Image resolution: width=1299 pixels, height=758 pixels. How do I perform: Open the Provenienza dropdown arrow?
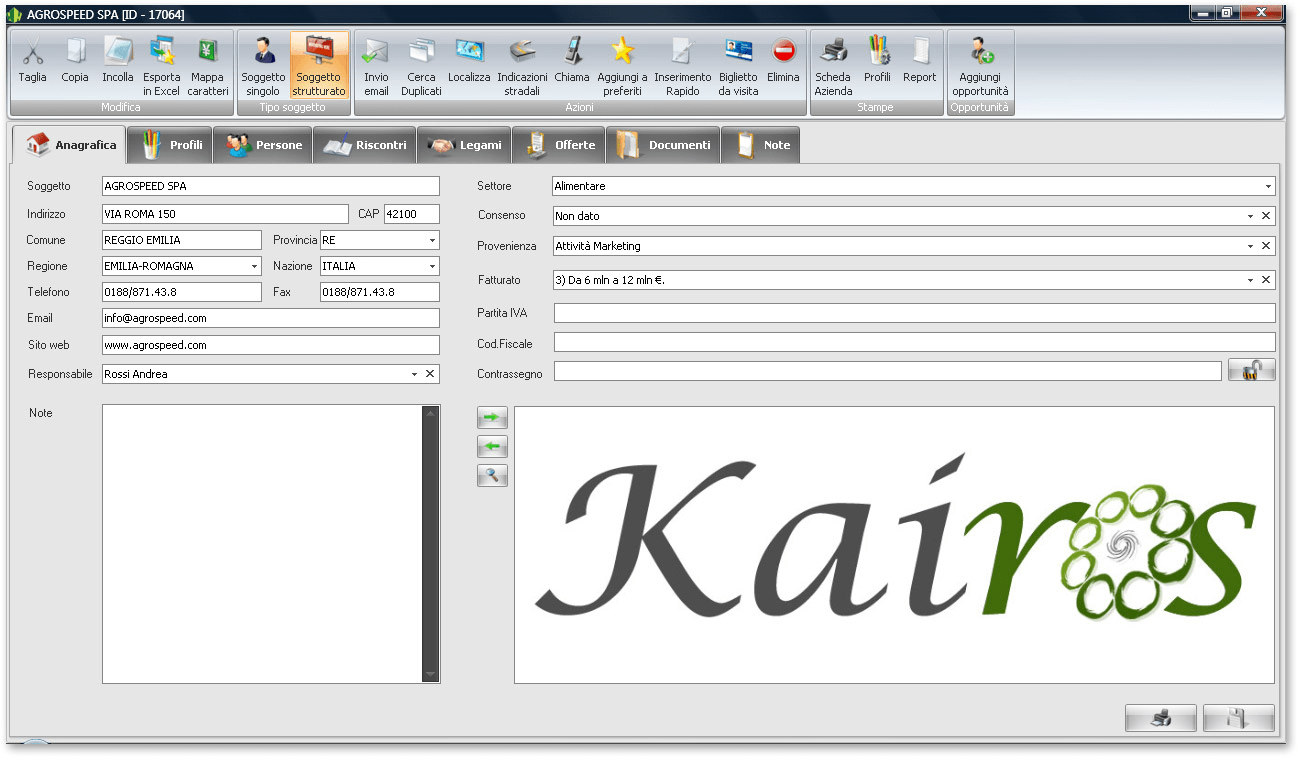[1250, 246]
